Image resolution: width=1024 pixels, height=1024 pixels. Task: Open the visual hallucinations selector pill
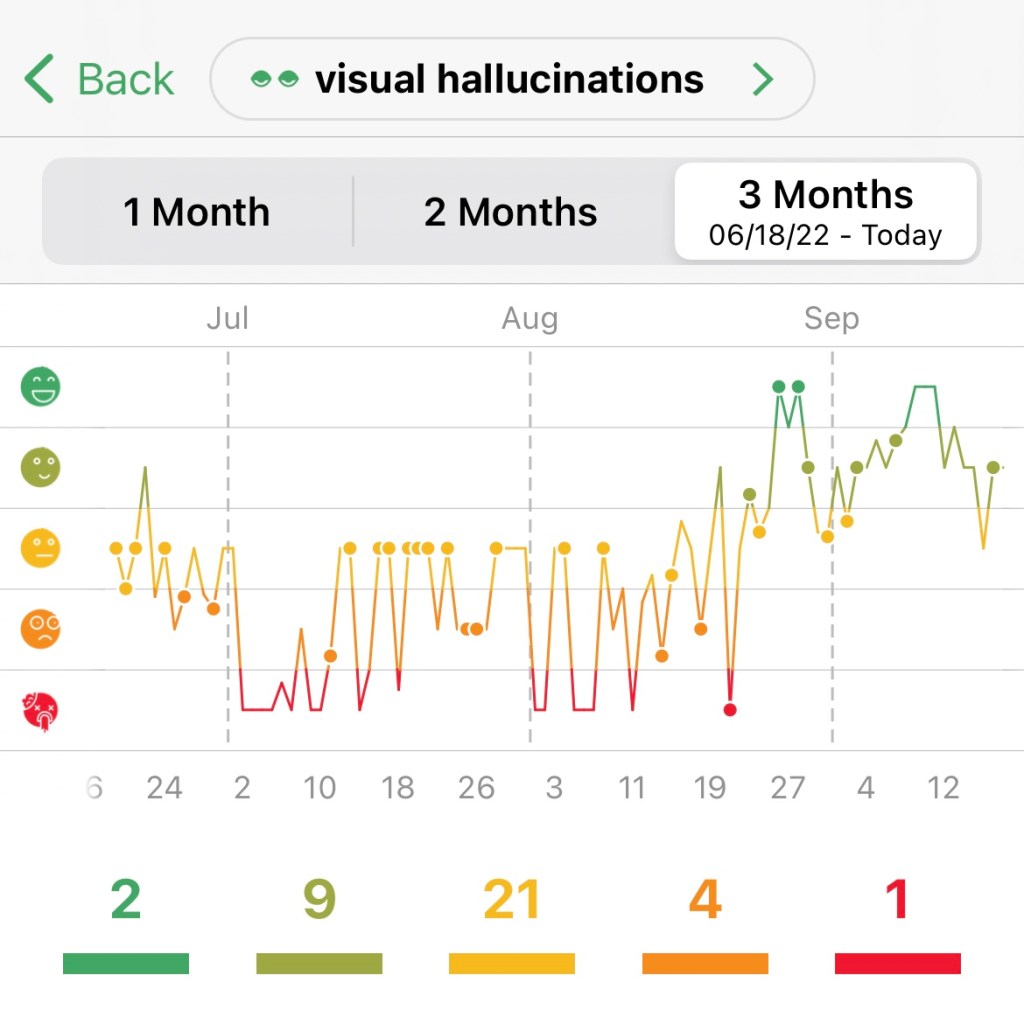(510, 80)
